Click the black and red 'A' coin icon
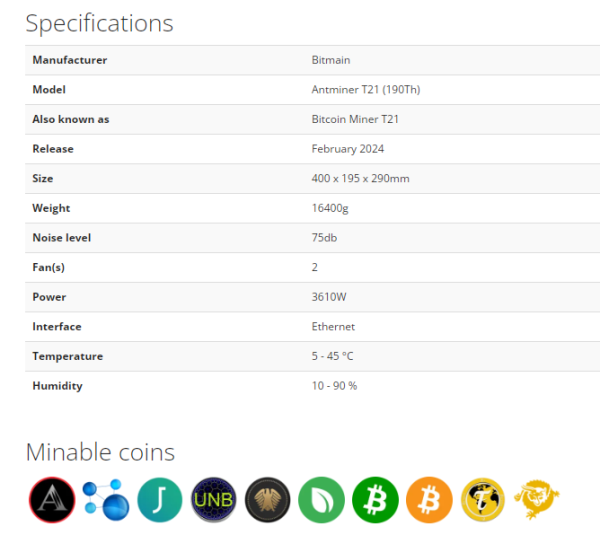Viewport: 600px width, 535px height. 52,500
